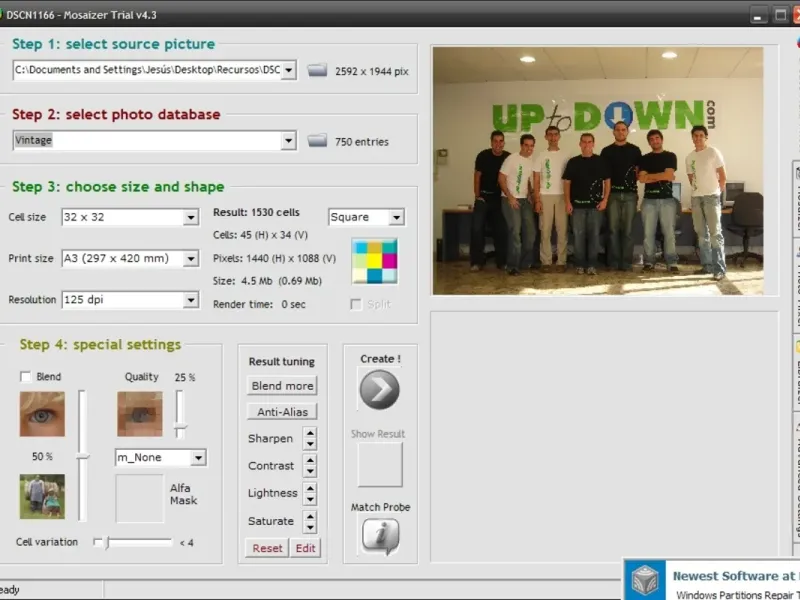The width and height of the screenshot is (800, 600).
Task: Decrease Saturate using down arrow
Action: (310, 527)
